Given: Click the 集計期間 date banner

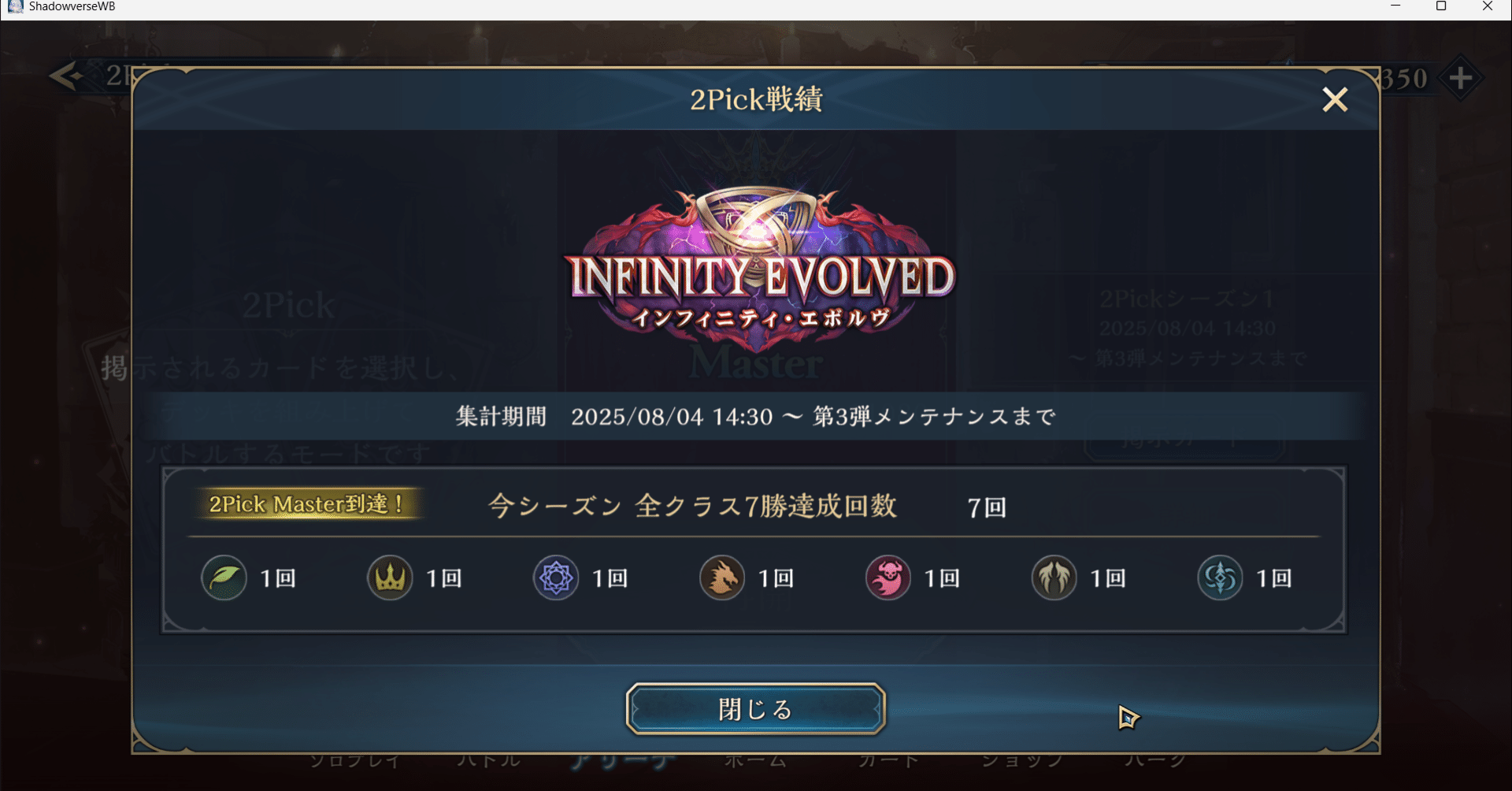Looking at the screenshot, I should point(756,416).
